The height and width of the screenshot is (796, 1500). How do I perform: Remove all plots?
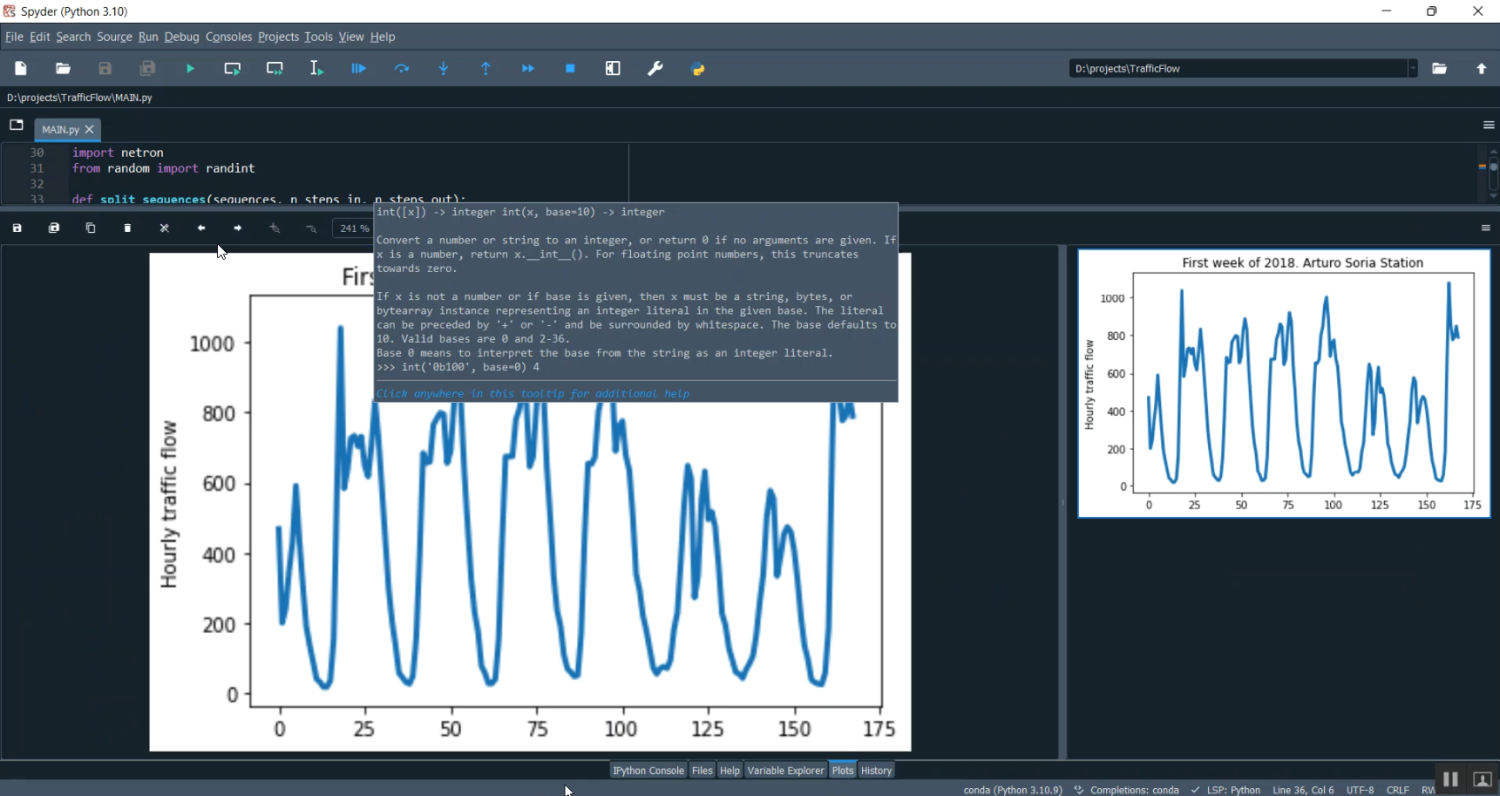click(164, 228)
